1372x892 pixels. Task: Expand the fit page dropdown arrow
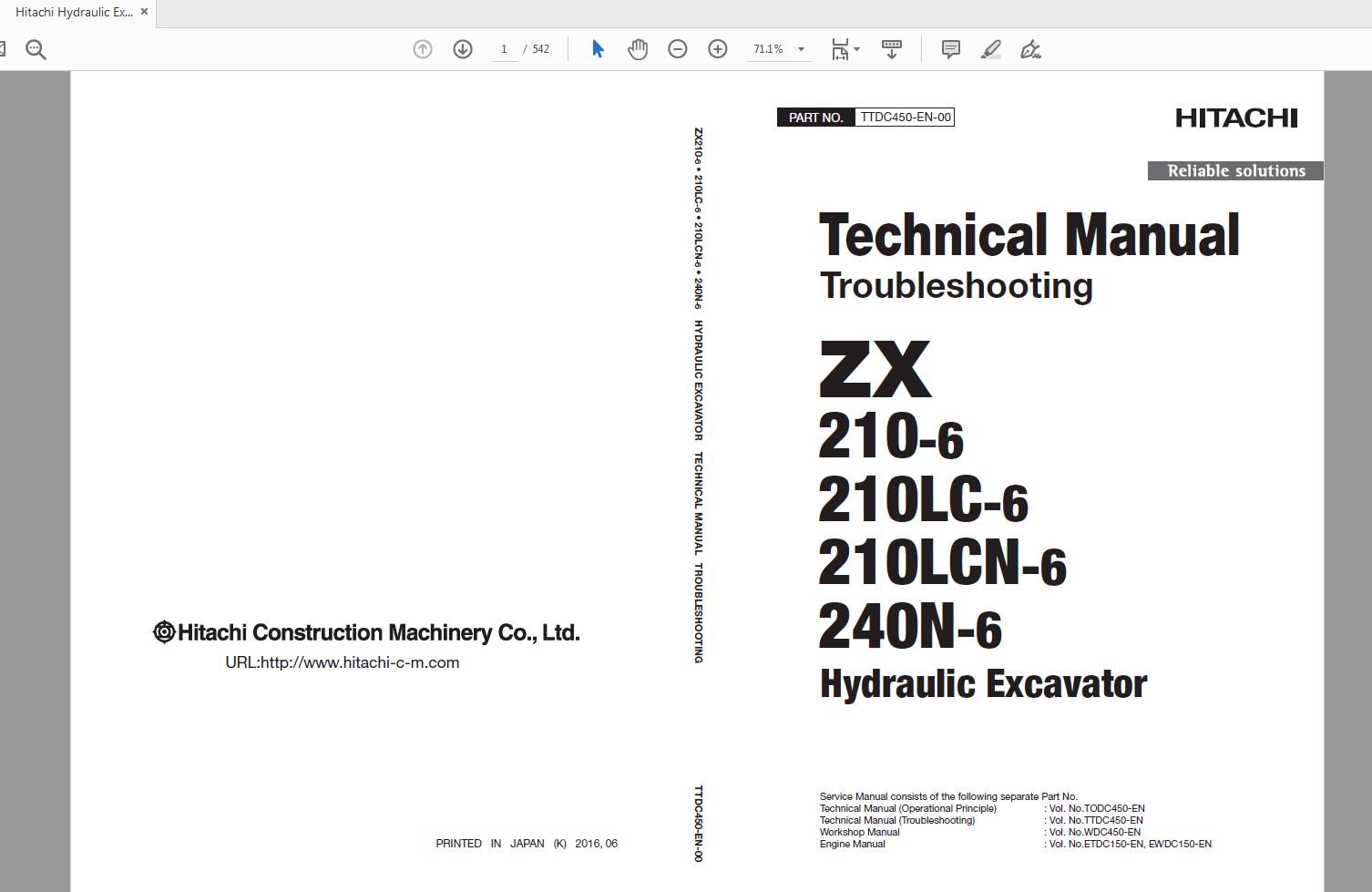856,49
